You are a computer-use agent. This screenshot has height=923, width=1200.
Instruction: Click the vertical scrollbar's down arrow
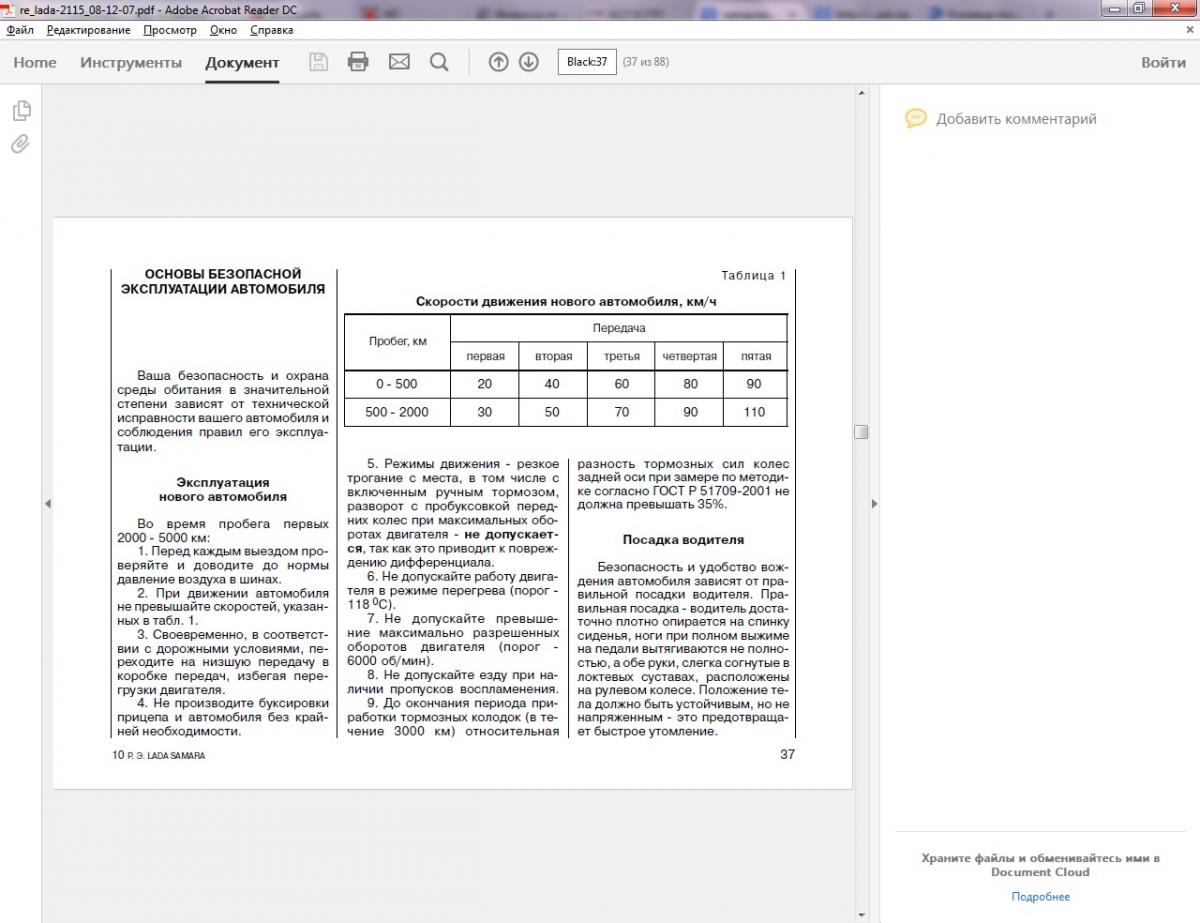861,913
